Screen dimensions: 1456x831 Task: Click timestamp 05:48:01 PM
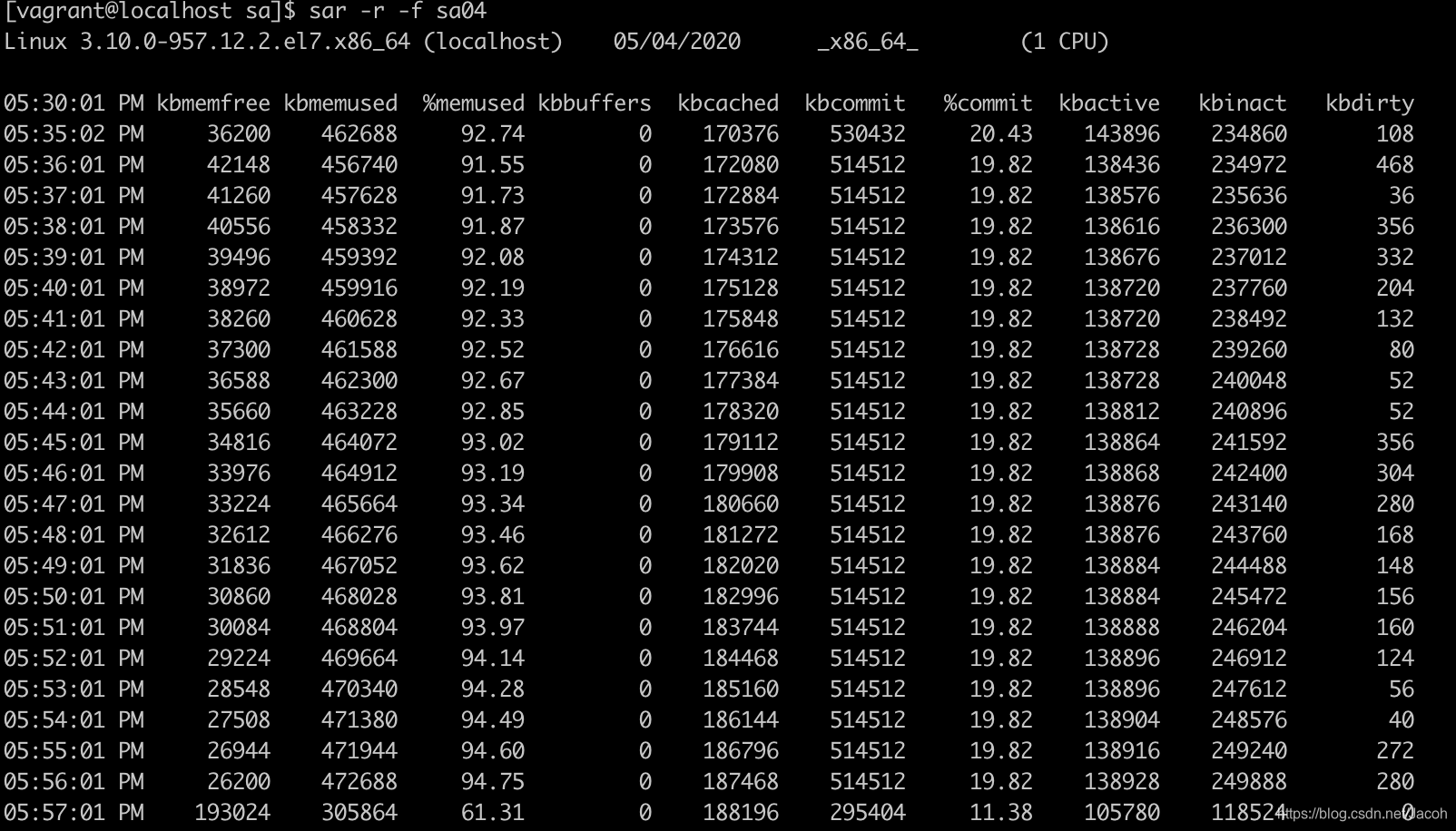(x=74, y=535)
